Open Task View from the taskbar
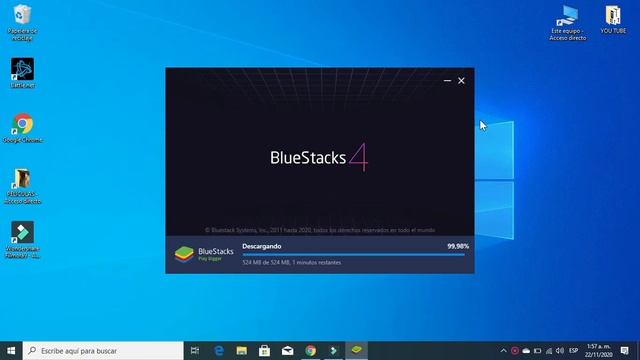 [195, 351]
